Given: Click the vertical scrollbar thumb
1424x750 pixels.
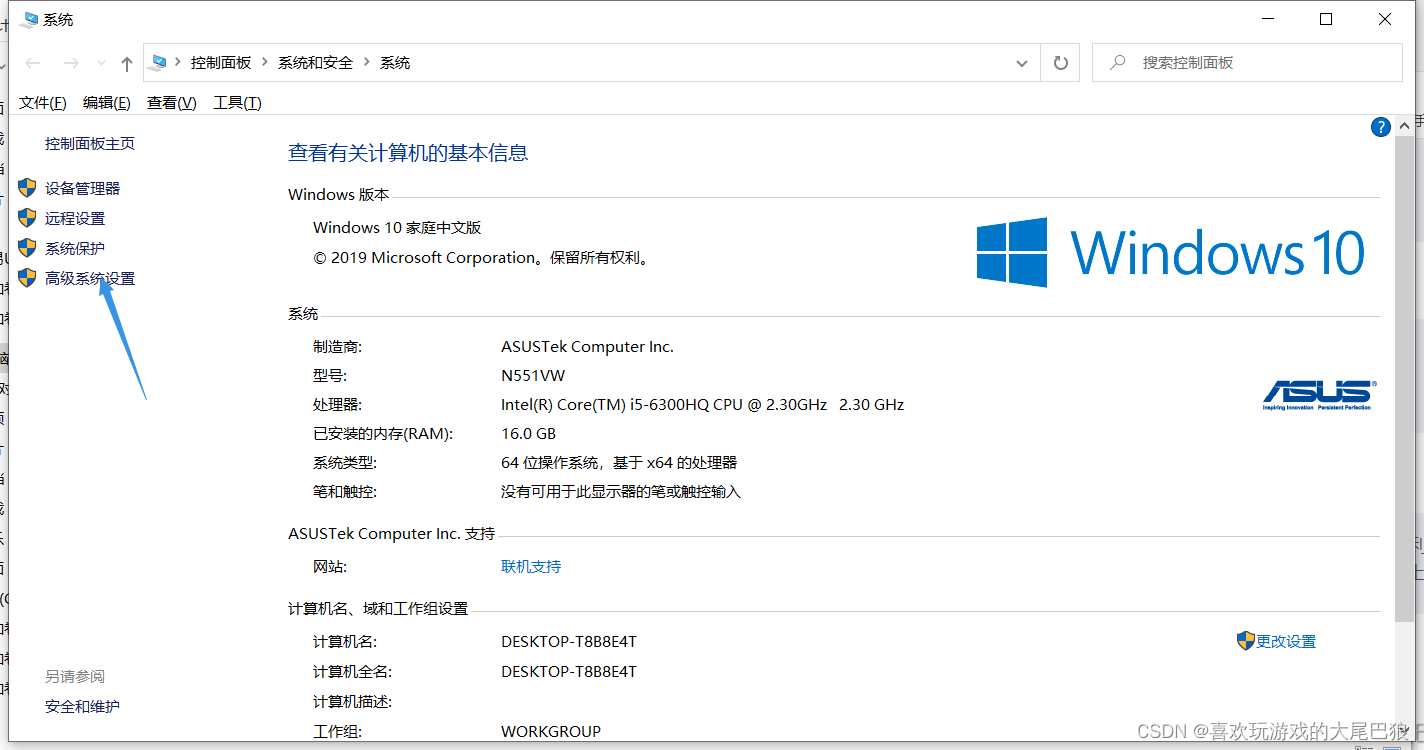Looking at the screenshot, I should pos(1405,378).
